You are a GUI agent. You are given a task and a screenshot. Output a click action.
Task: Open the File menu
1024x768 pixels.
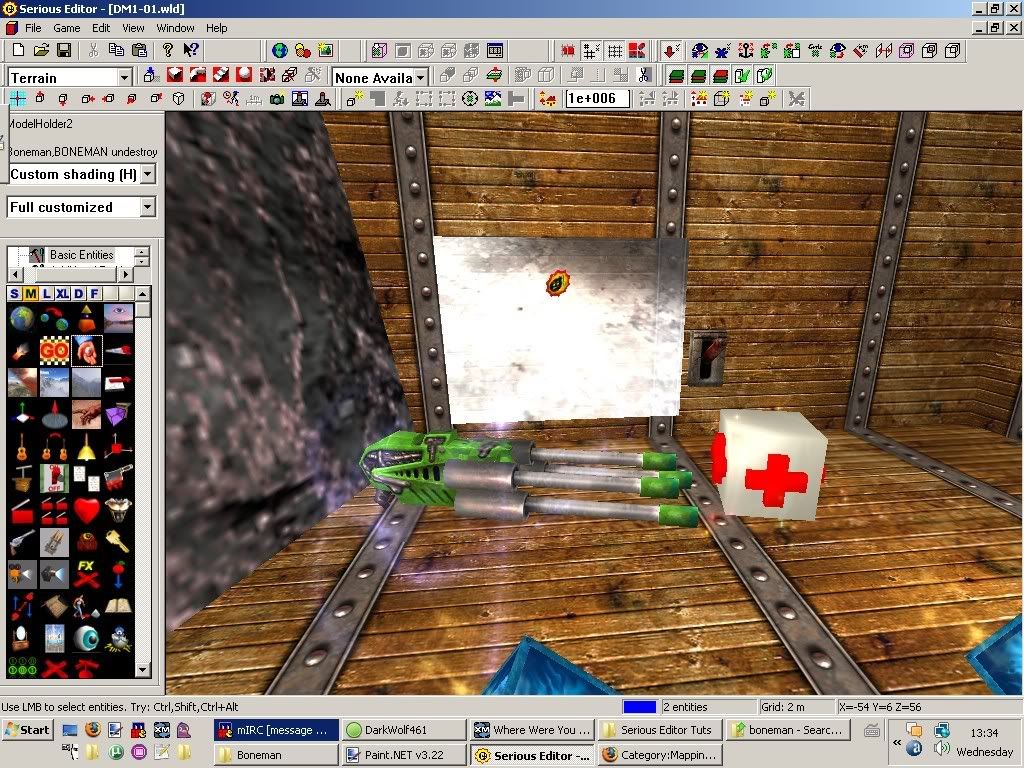pyautogui.click(x=33, y=28)
